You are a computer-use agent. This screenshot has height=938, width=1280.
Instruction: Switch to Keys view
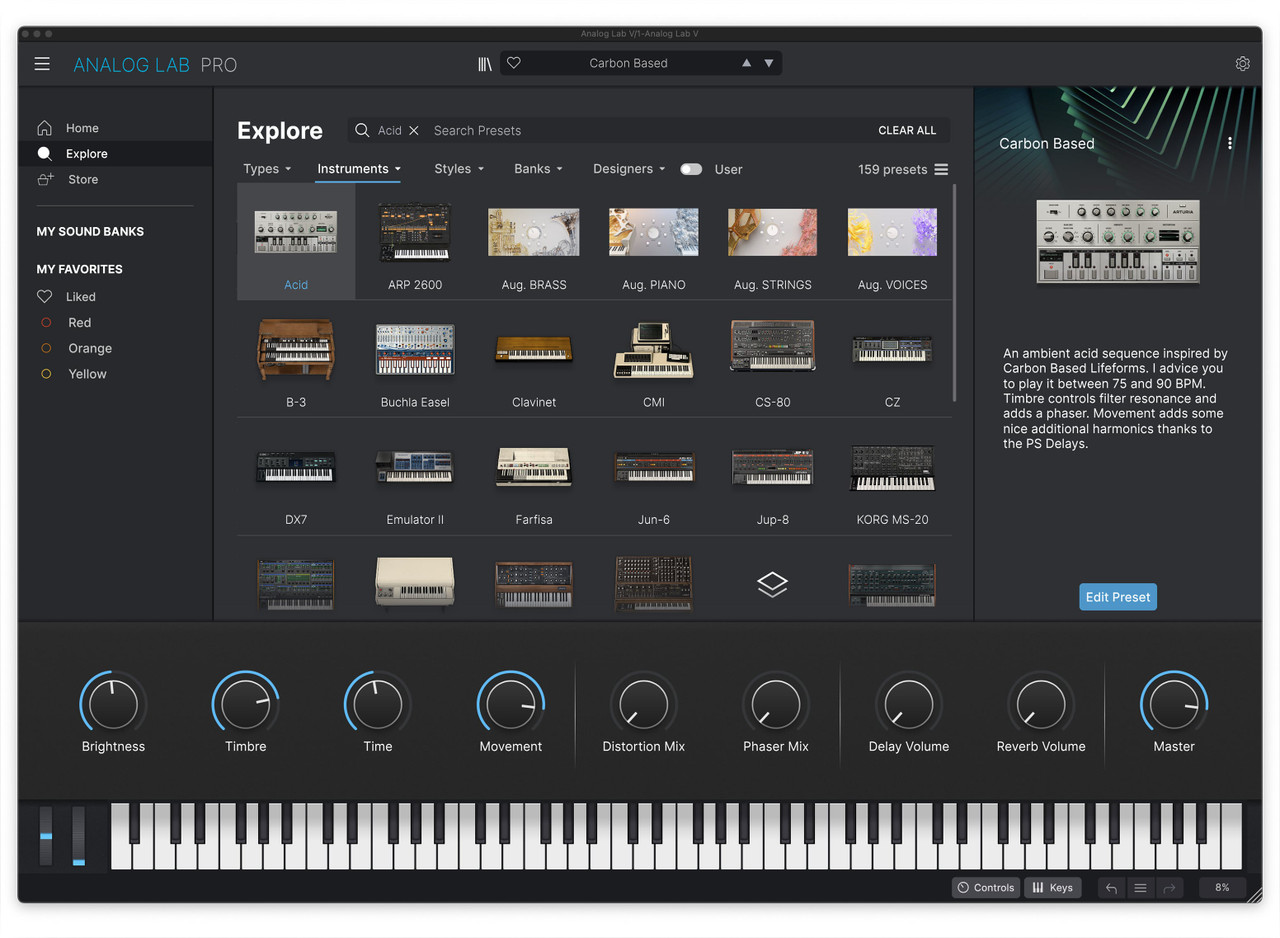click(x=1052, y=887)
